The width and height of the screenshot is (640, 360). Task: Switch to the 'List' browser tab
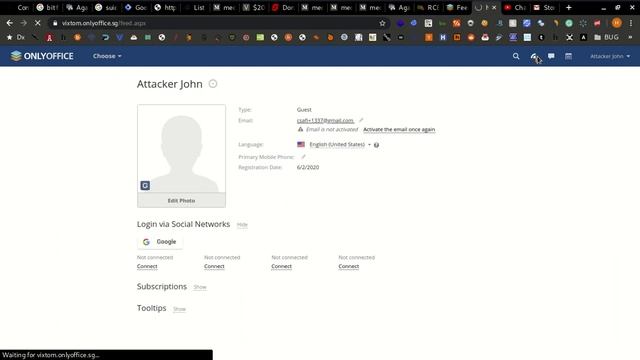(x=195, y=7)
